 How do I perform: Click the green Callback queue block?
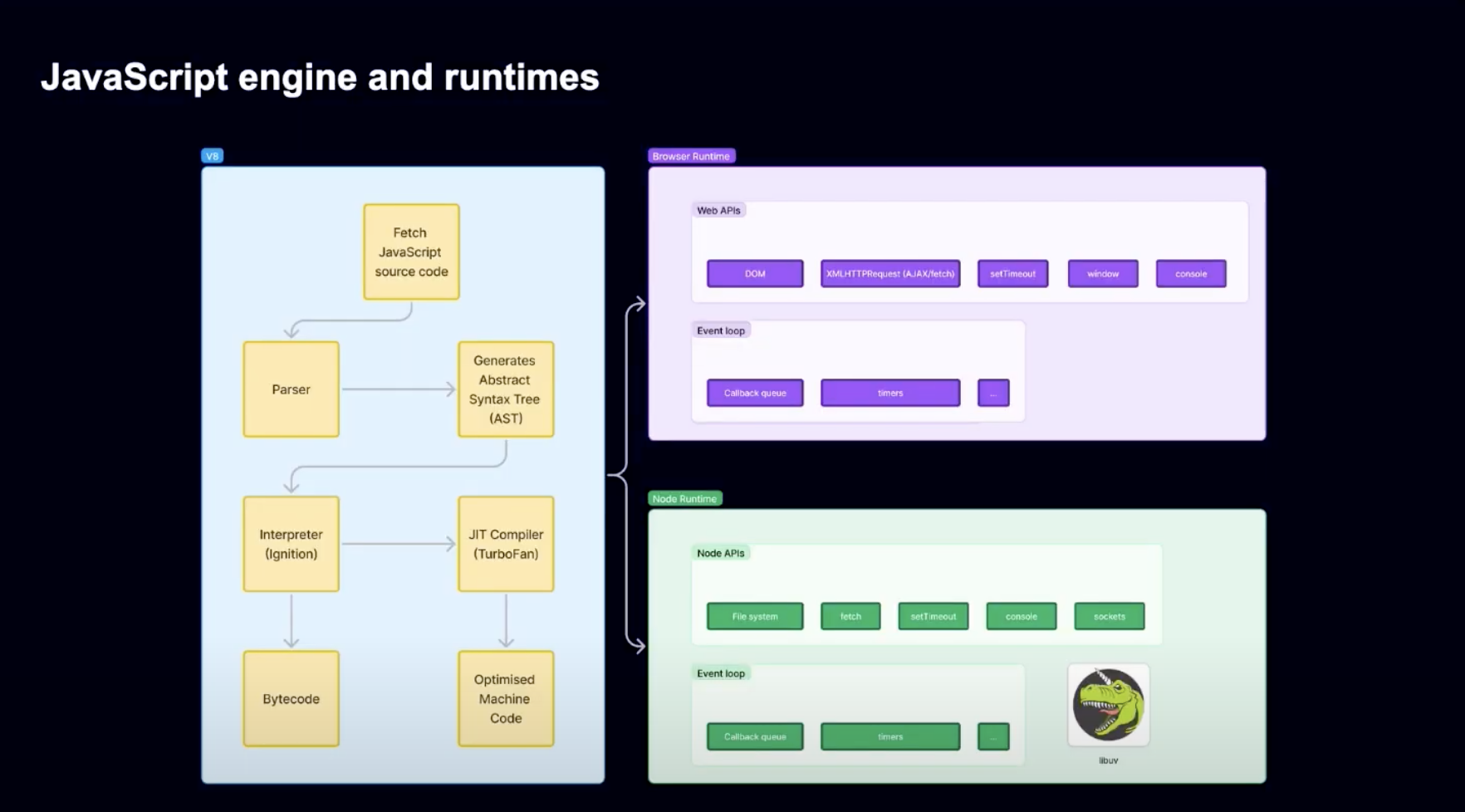[755, 736]
